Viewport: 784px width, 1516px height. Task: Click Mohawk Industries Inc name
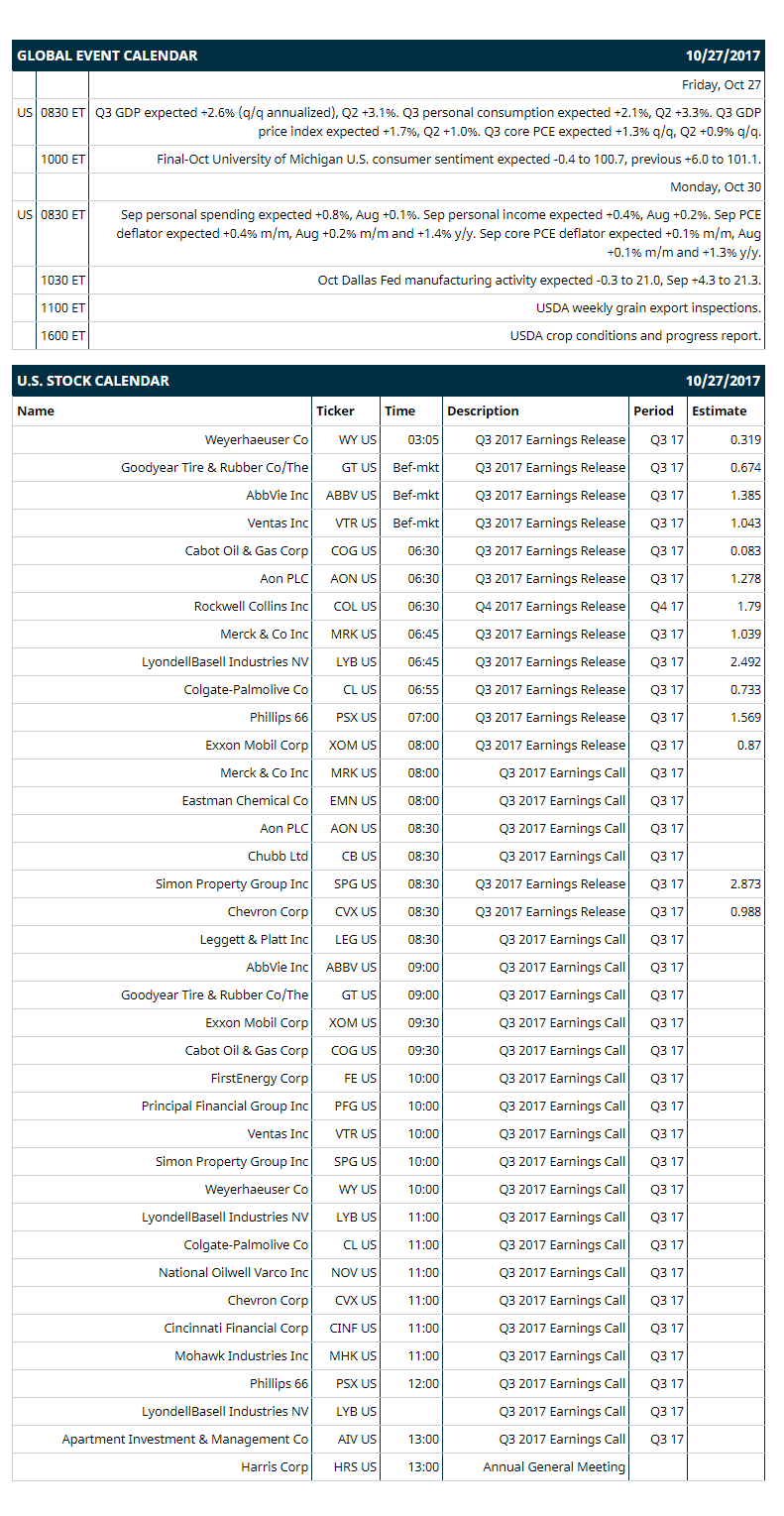pos(242,1355)
